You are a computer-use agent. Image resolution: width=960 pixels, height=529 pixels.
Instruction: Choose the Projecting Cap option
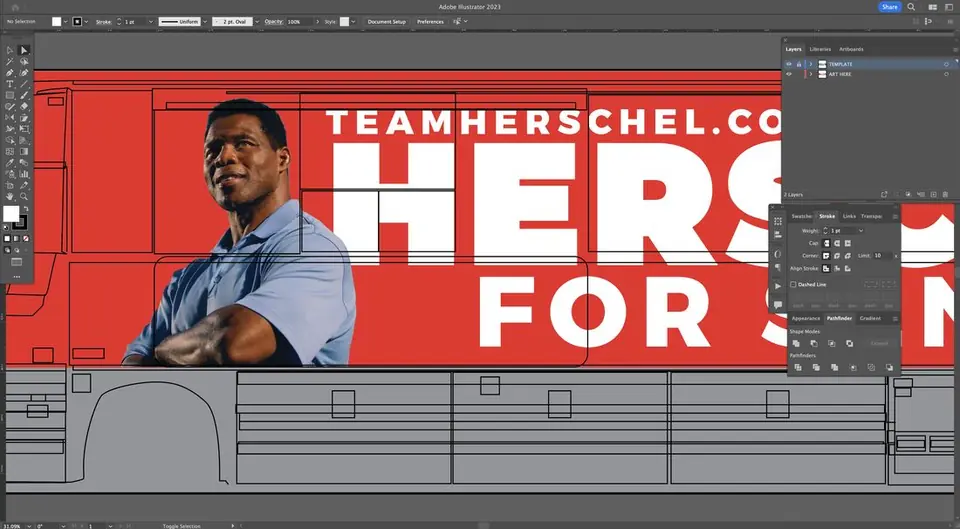coord(847,243)
